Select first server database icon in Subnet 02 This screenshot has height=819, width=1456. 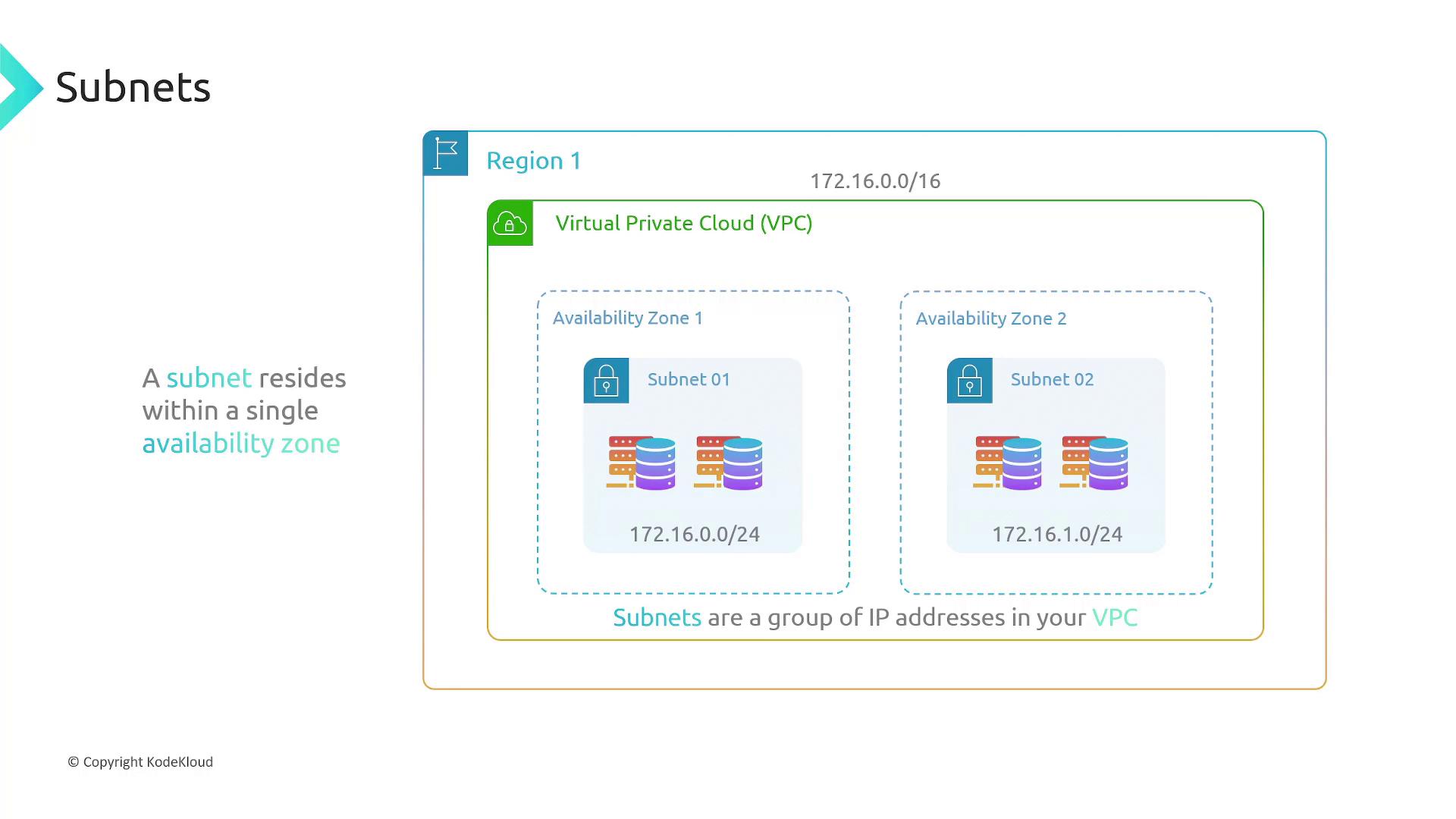tap(1008, 463)
